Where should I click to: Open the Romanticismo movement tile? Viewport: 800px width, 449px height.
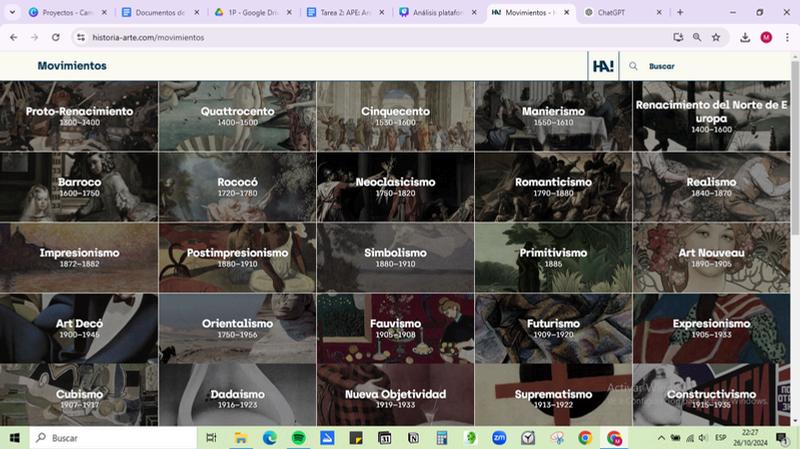554,187
